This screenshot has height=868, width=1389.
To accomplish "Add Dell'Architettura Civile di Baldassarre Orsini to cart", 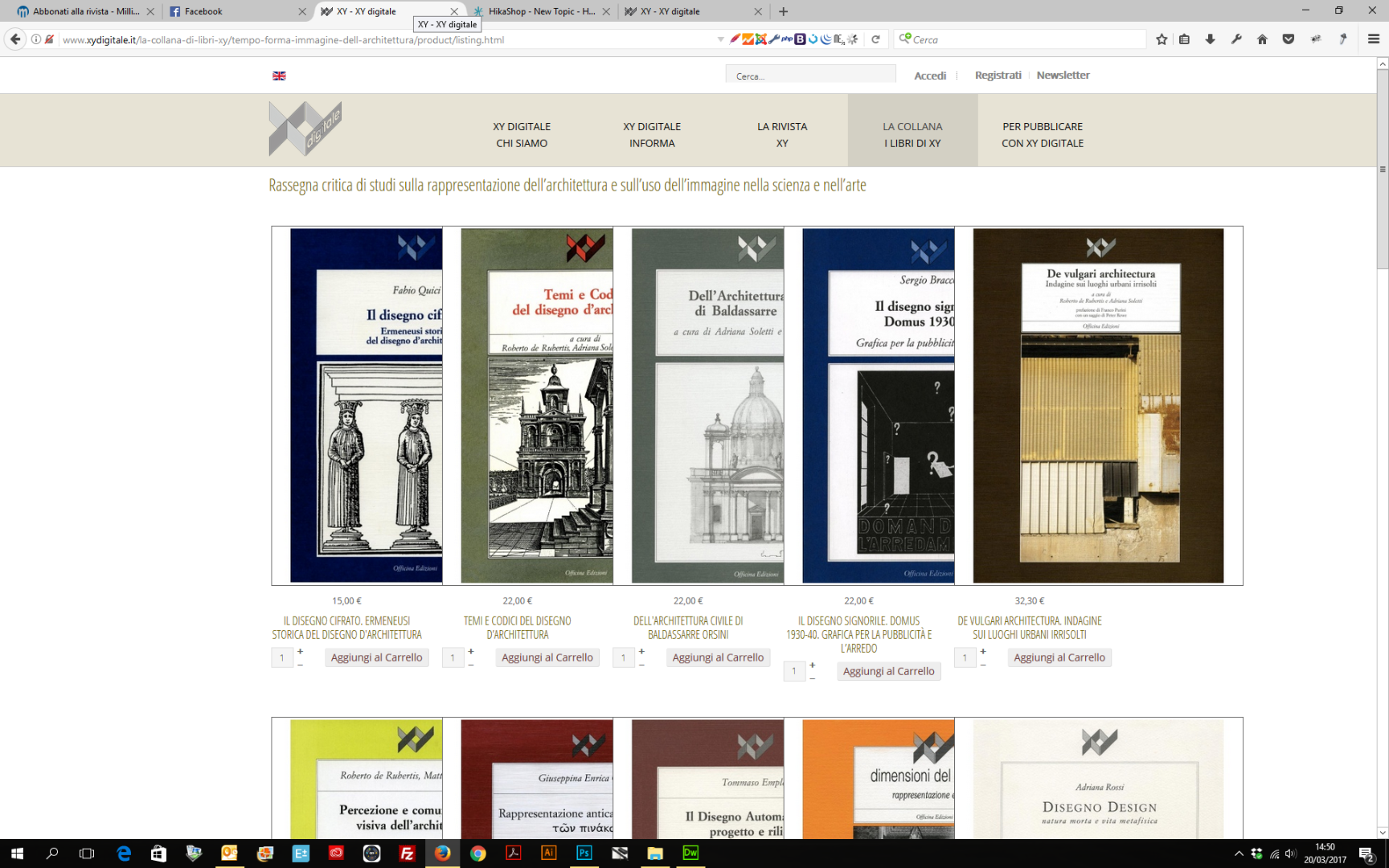I will point(718,657).
